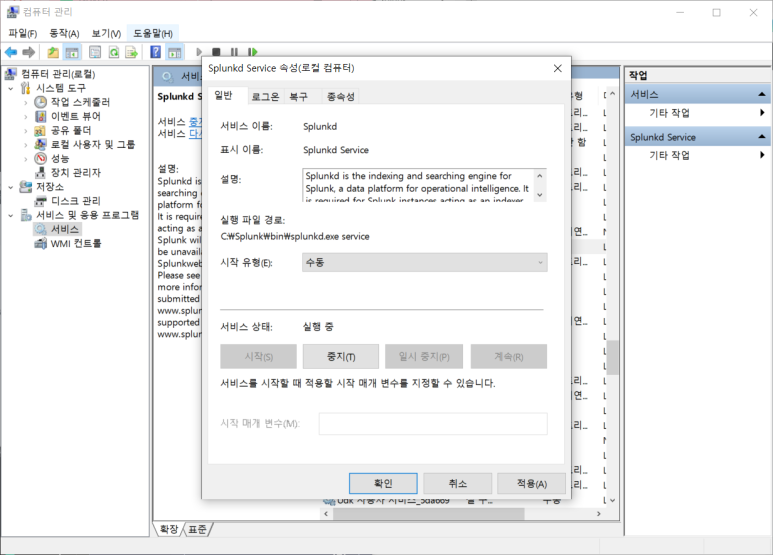Select 공유 폴더 in the tree

pos(71,130)
